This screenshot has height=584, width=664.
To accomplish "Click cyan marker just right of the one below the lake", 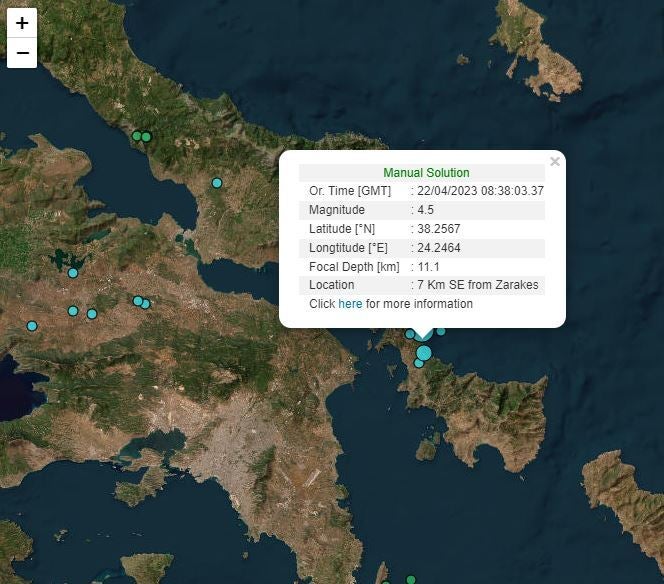I will (x=92, y=314).
